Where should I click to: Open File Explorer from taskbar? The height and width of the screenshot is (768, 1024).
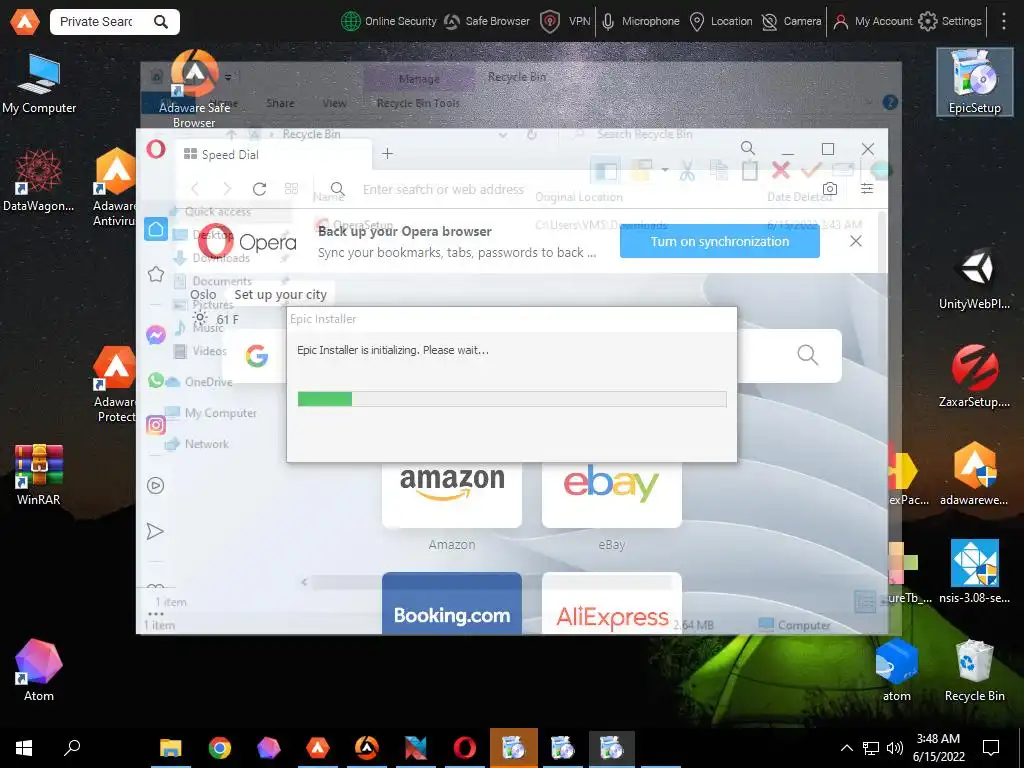(x=170, y=748)
